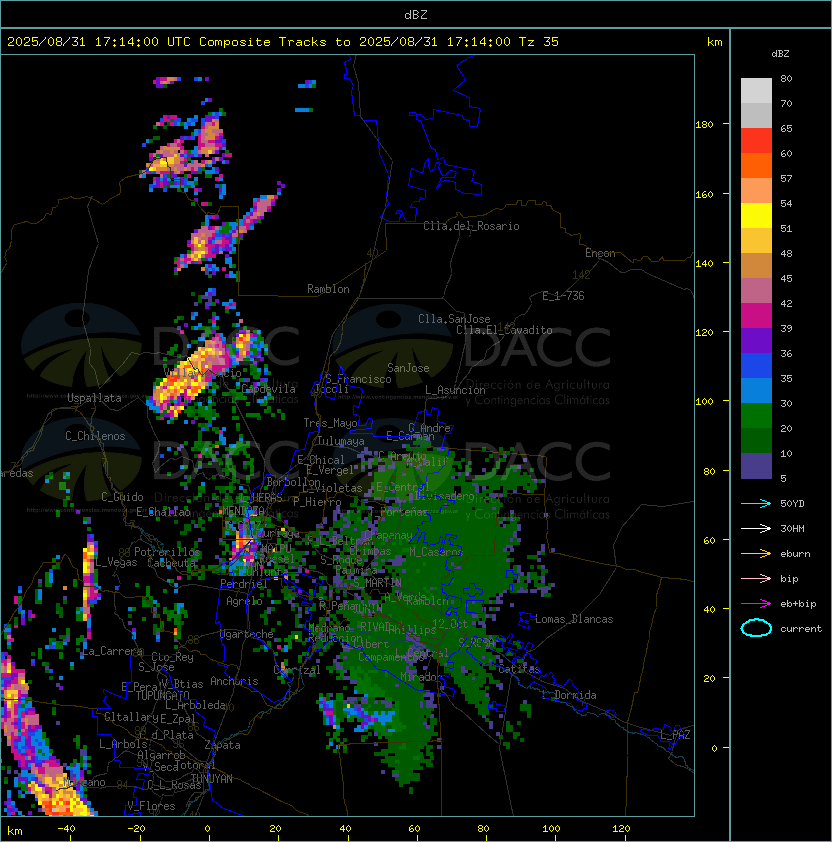
Task: Pick the mauve 42–45 dBZ swatch
Action: 756,291
